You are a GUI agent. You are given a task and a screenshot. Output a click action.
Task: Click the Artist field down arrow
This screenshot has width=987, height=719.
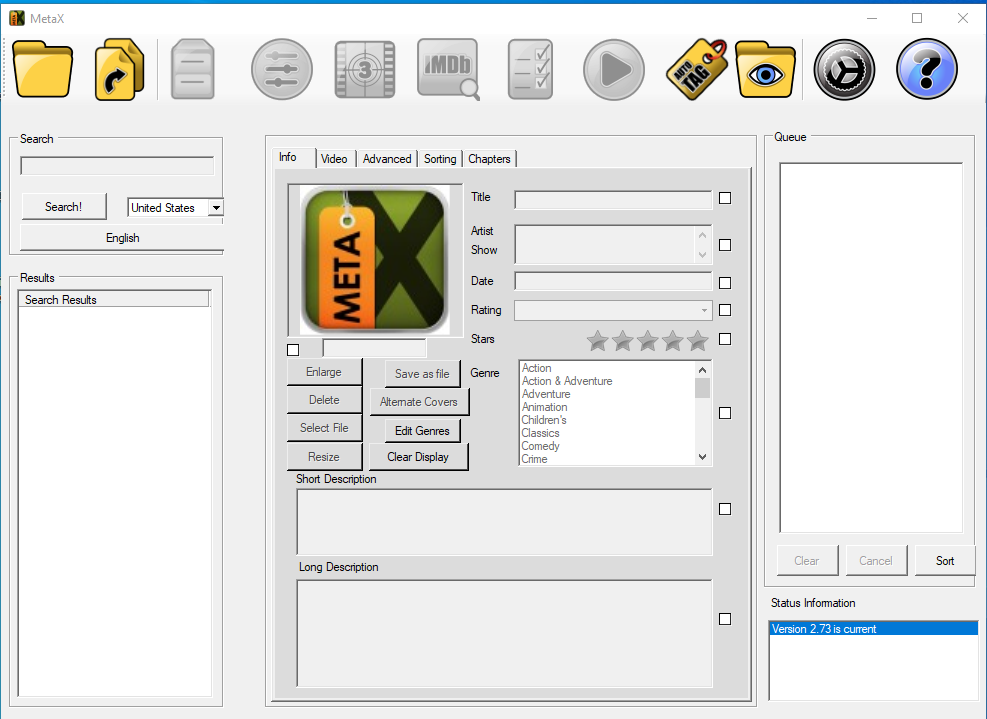(x=702, y=255)
